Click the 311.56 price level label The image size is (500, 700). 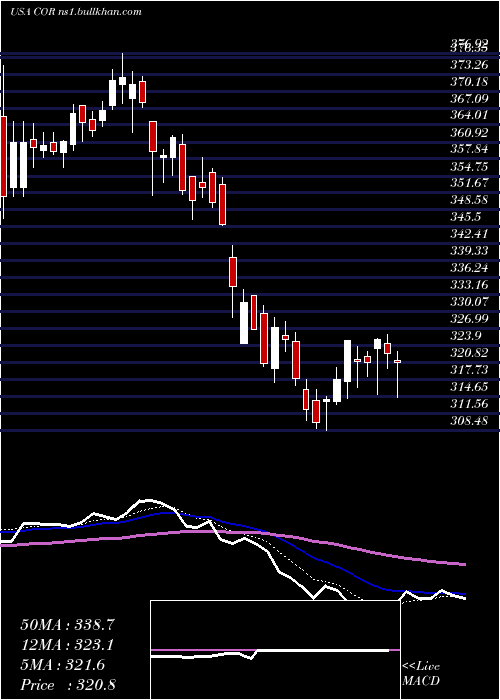click(x=469, y=404)
